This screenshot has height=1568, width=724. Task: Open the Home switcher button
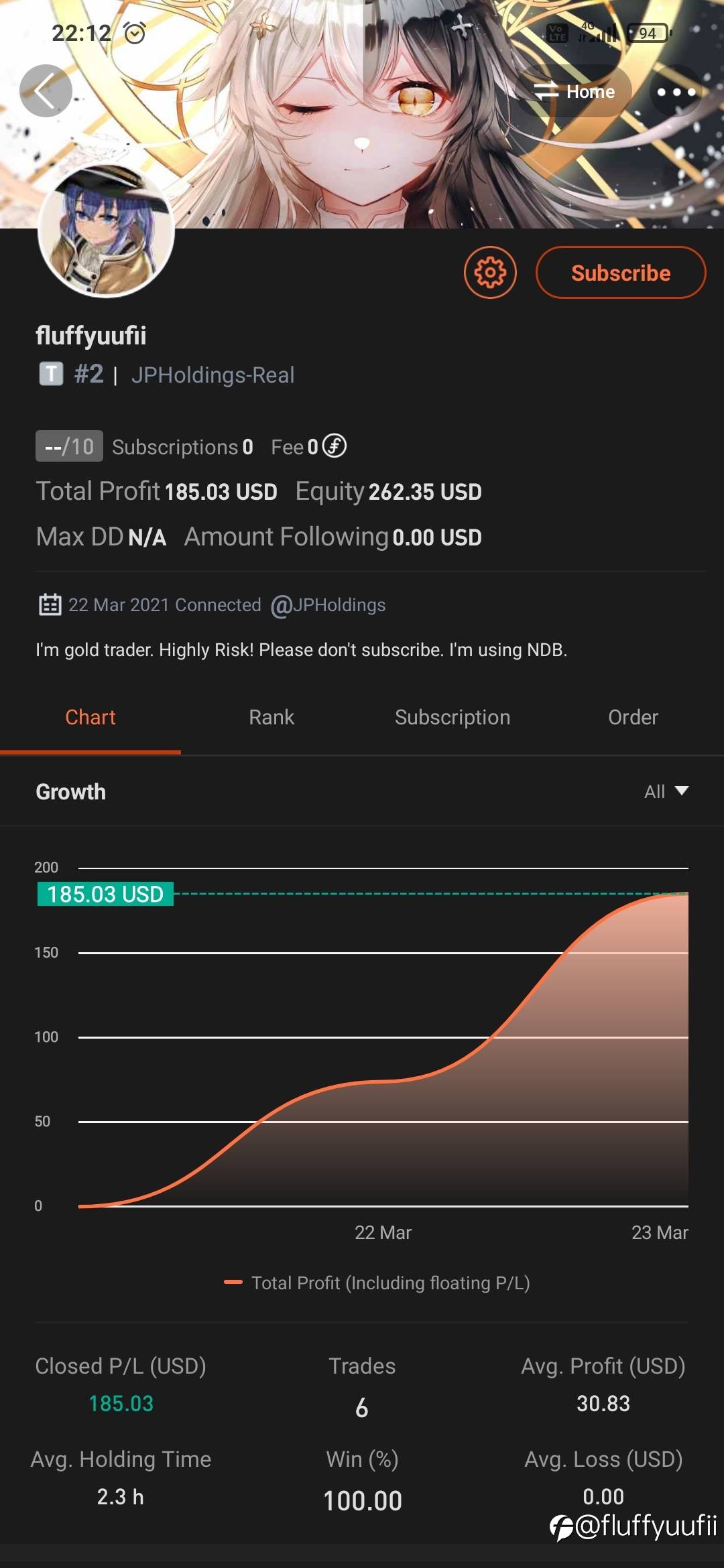point(575,92)
